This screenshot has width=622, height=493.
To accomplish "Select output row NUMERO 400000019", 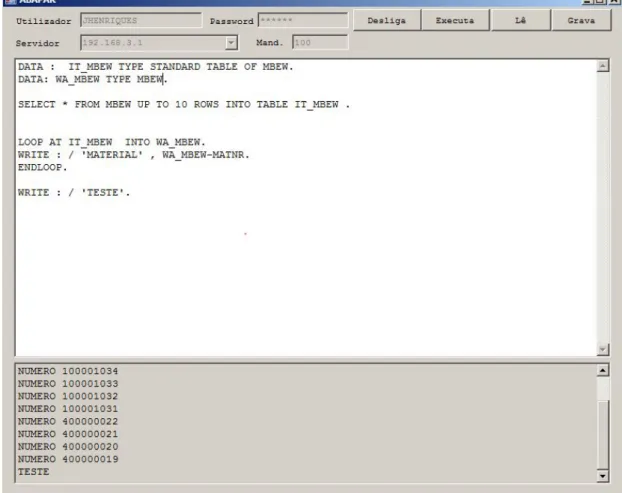I will [68, 459].
